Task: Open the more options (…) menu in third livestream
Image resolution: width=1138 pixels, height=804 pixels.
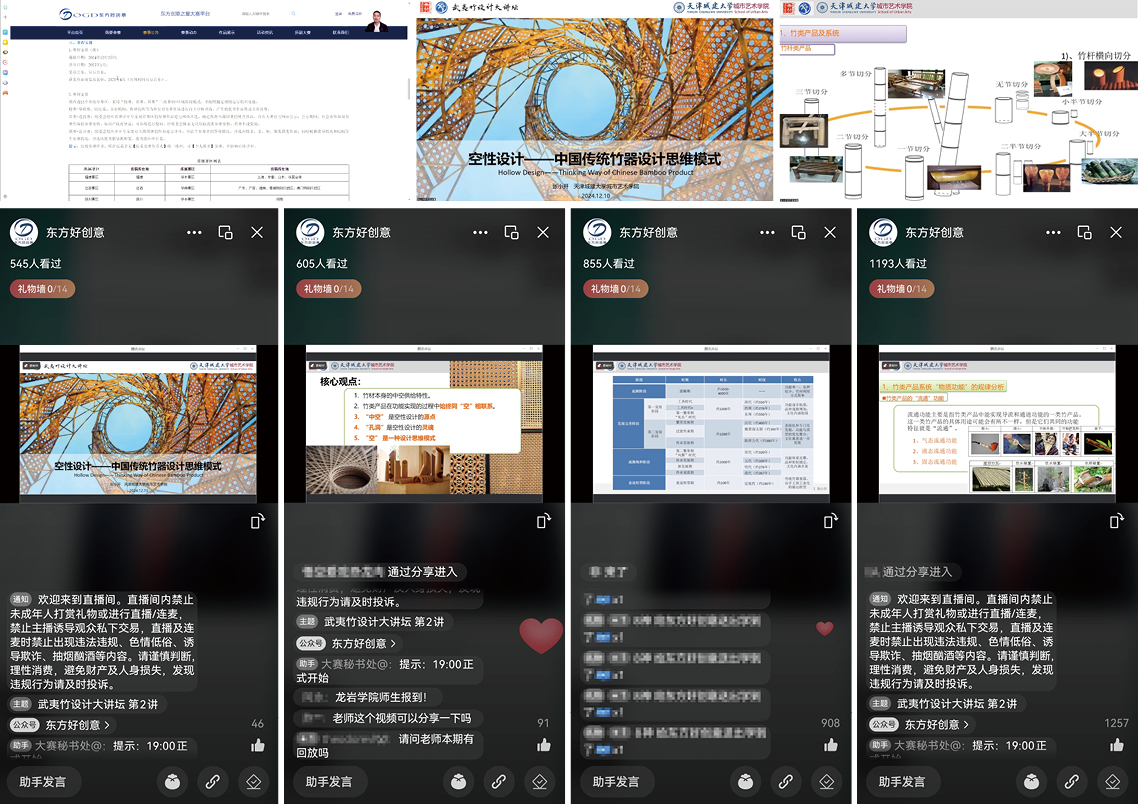Action: 767,231
